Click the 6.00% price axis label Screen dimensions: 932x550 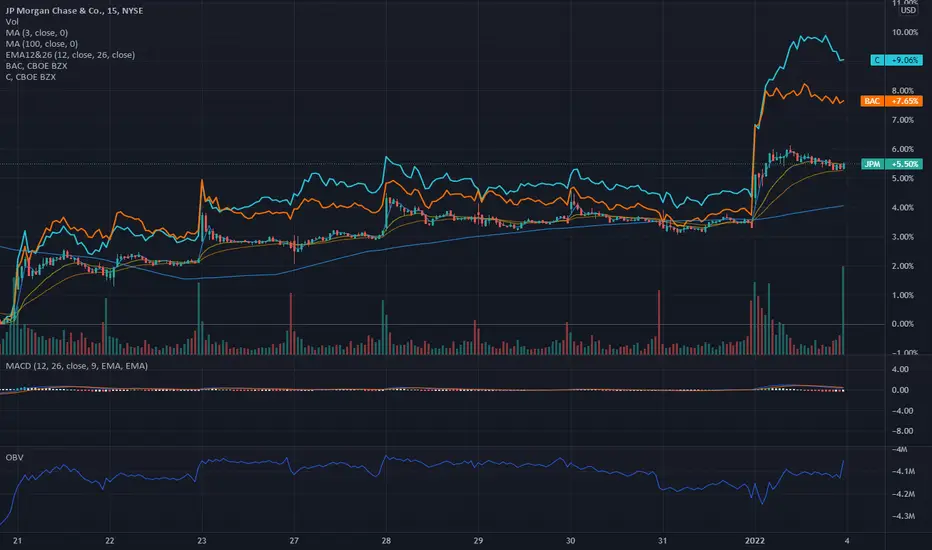click(x=903, y=149)
